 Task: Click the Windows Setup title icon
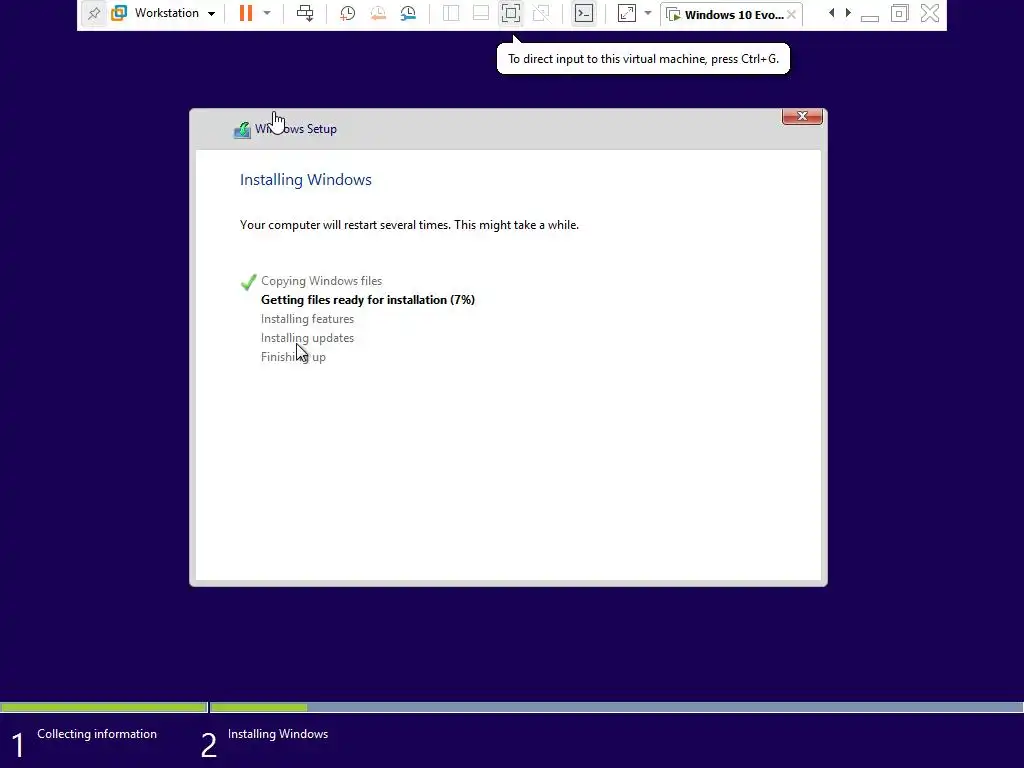(242, 130)
